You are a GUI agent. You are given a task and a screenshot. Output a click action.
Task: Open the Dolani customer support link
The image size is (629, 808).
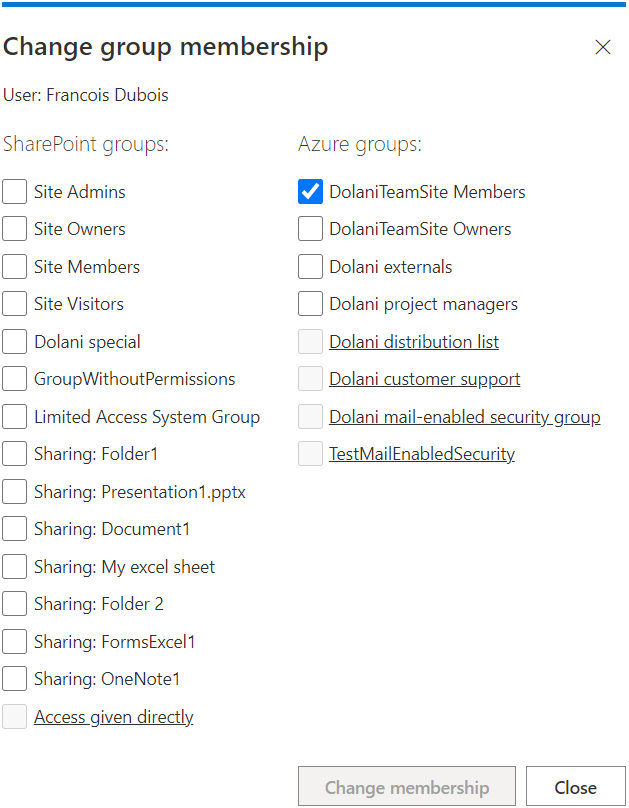click(x=424, y=379)
